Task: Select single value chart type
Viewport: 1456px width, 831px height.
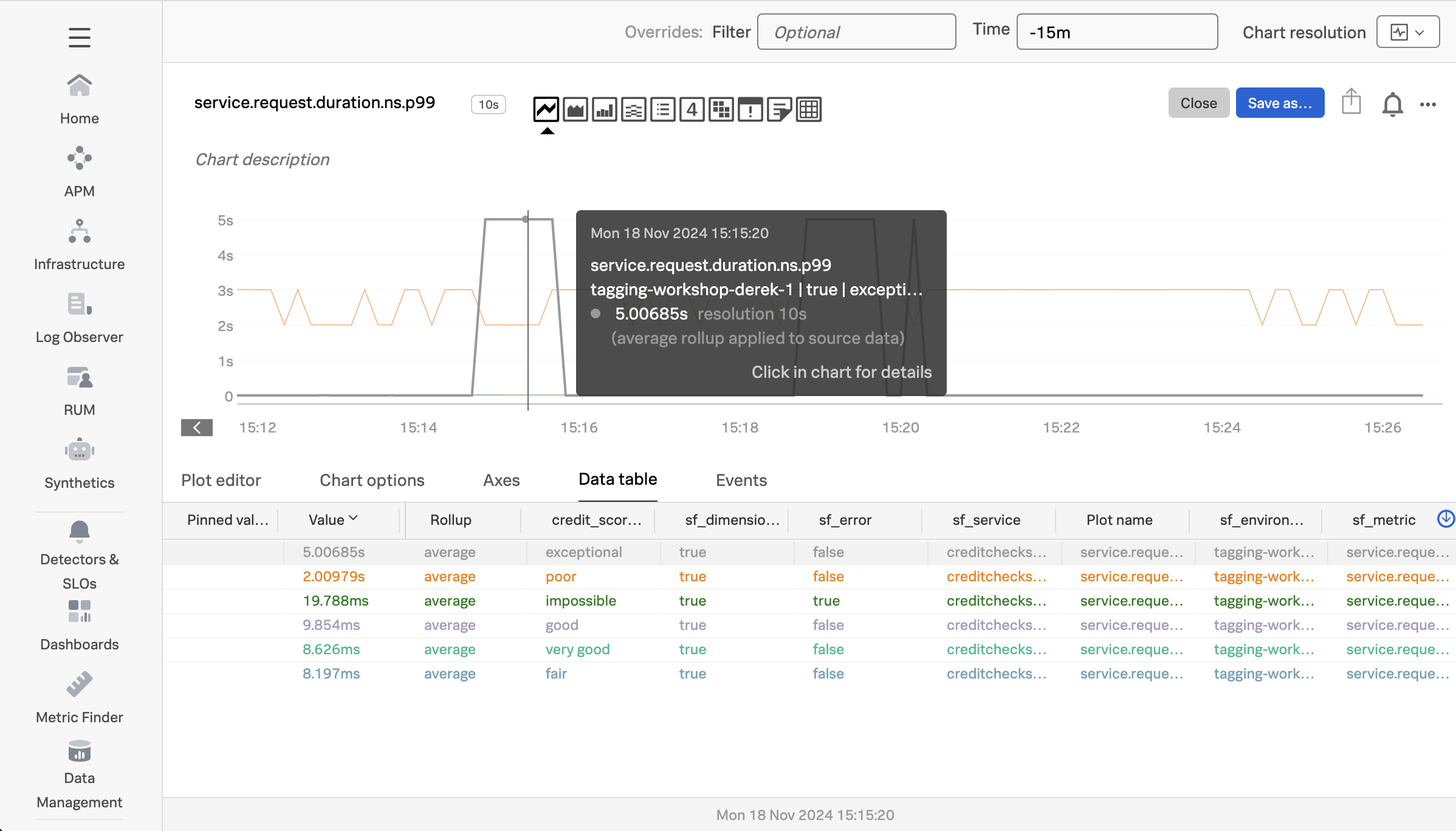Action: tap(692, 110)
